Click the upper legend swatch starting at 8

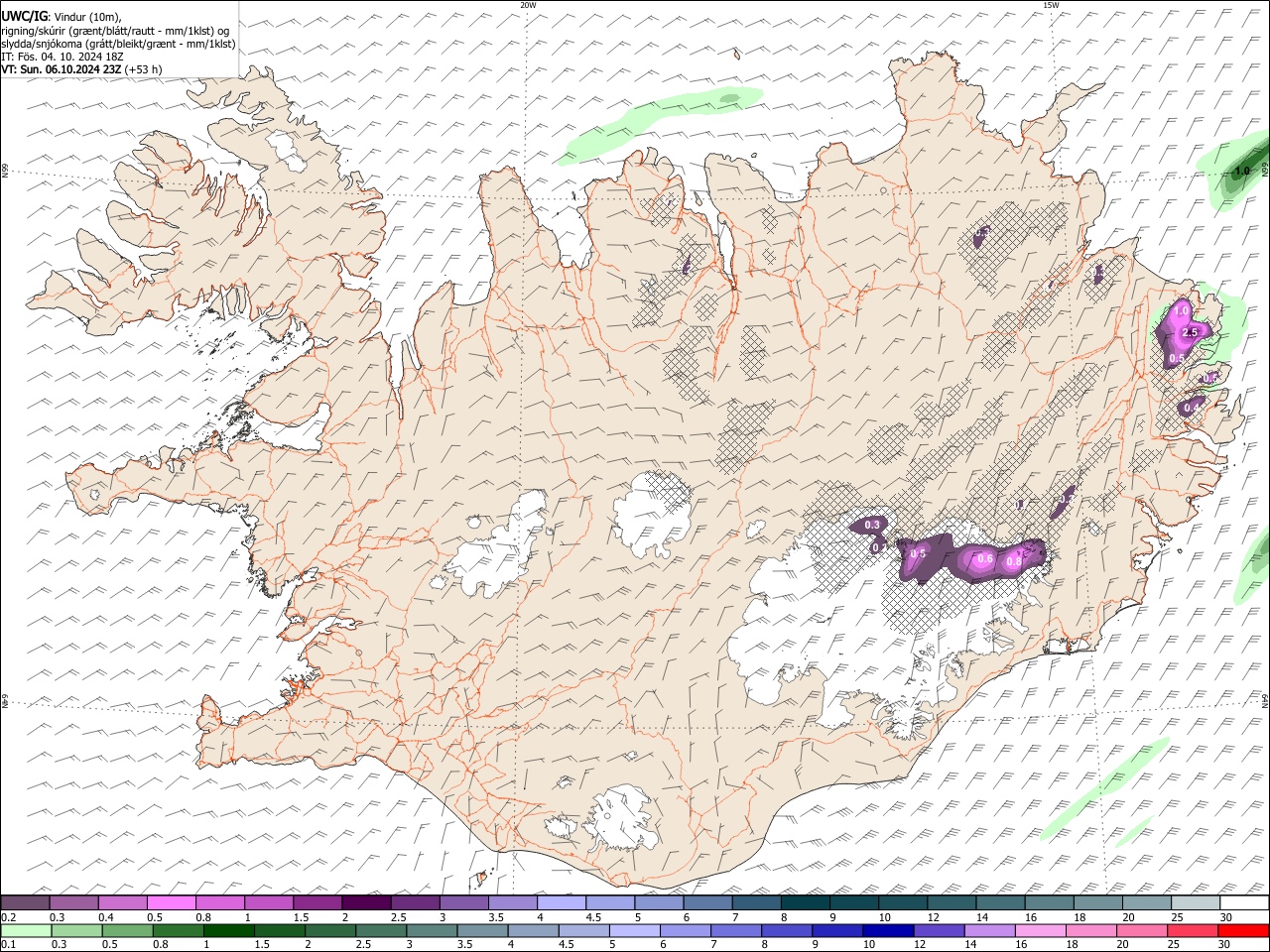tap(806, 903)
